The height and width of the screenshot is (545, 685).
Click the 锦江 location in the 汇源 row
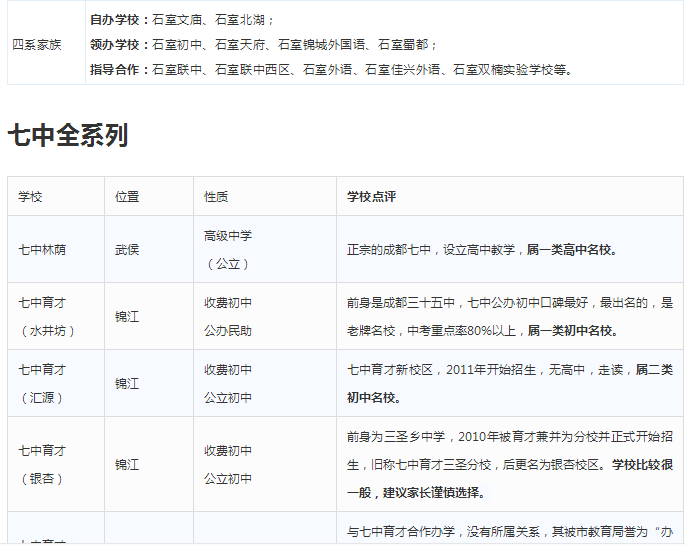[x=127, y=383]
